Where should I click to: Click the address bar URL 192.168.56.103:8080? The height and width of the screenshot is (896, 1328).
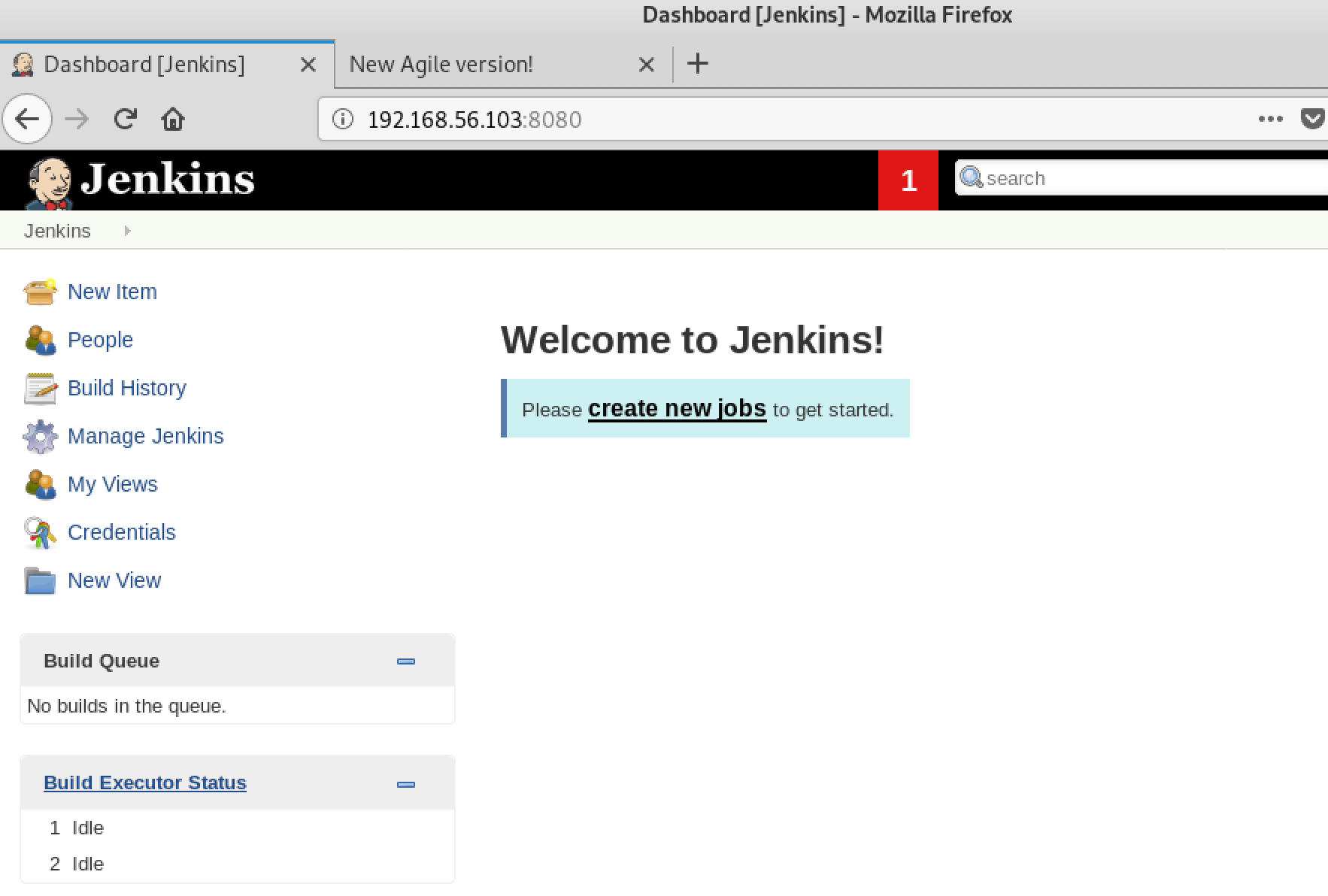[475, 120]
